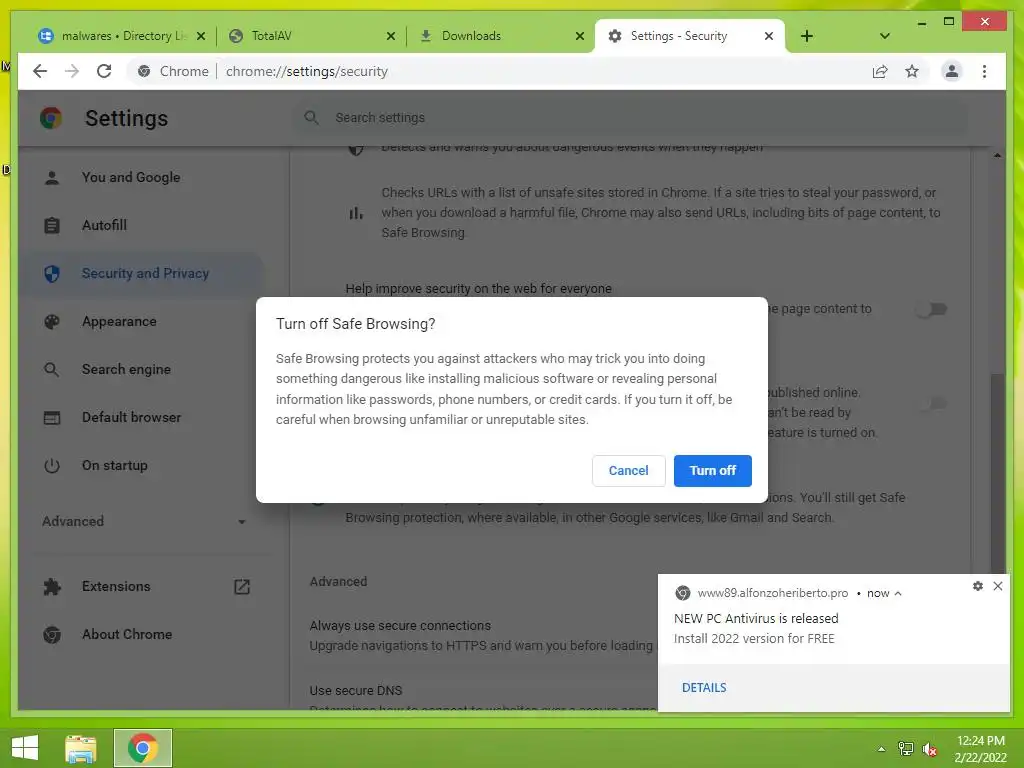
Task: Click the power On startup icon
Action: 52,465
